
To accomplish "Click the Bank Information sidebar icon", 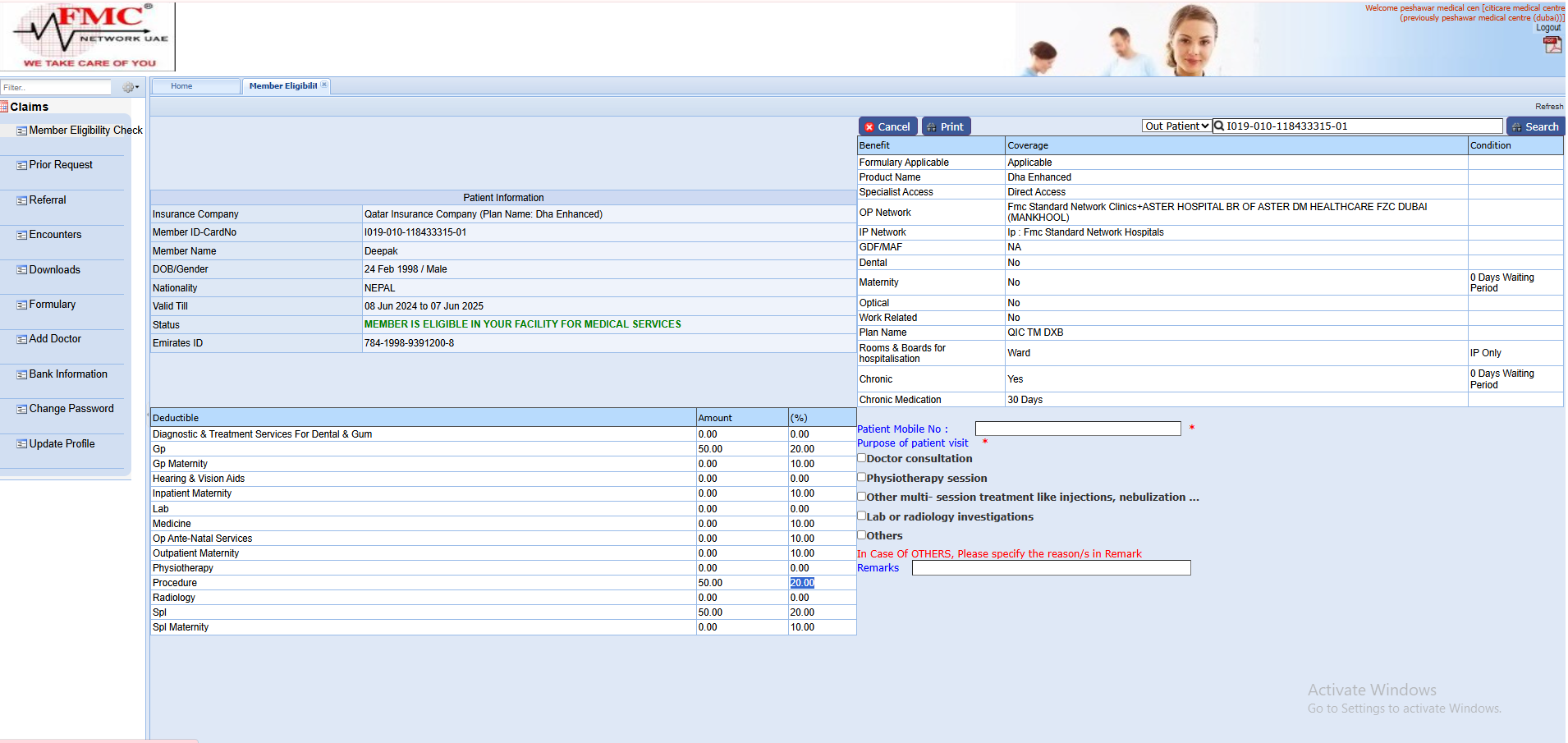I will point(21,375).
